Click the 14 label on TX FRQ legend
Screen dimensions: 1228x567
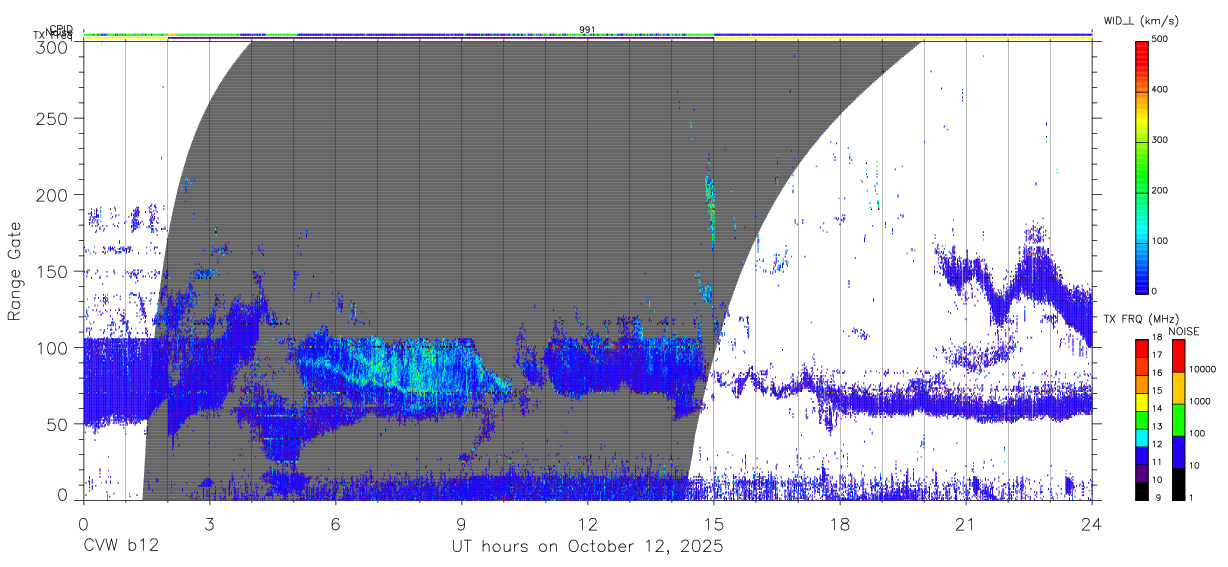tap(1156, 409)
